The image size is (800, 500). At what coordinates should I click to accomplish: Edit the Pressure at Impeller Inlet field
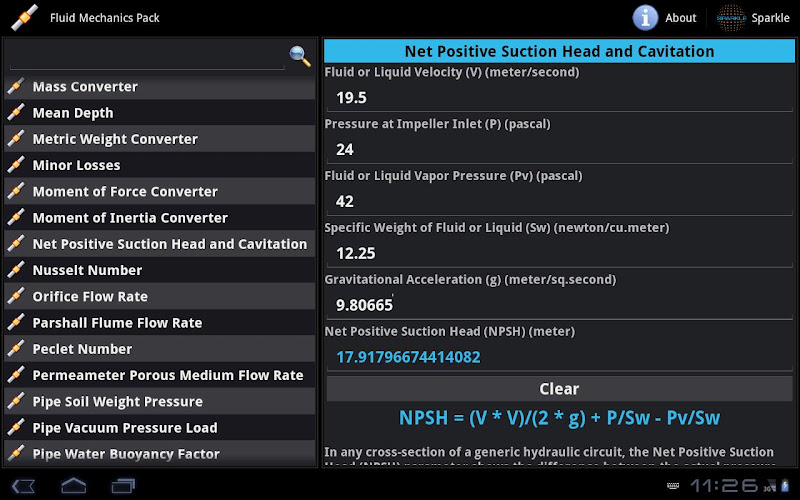coord(560,149)
